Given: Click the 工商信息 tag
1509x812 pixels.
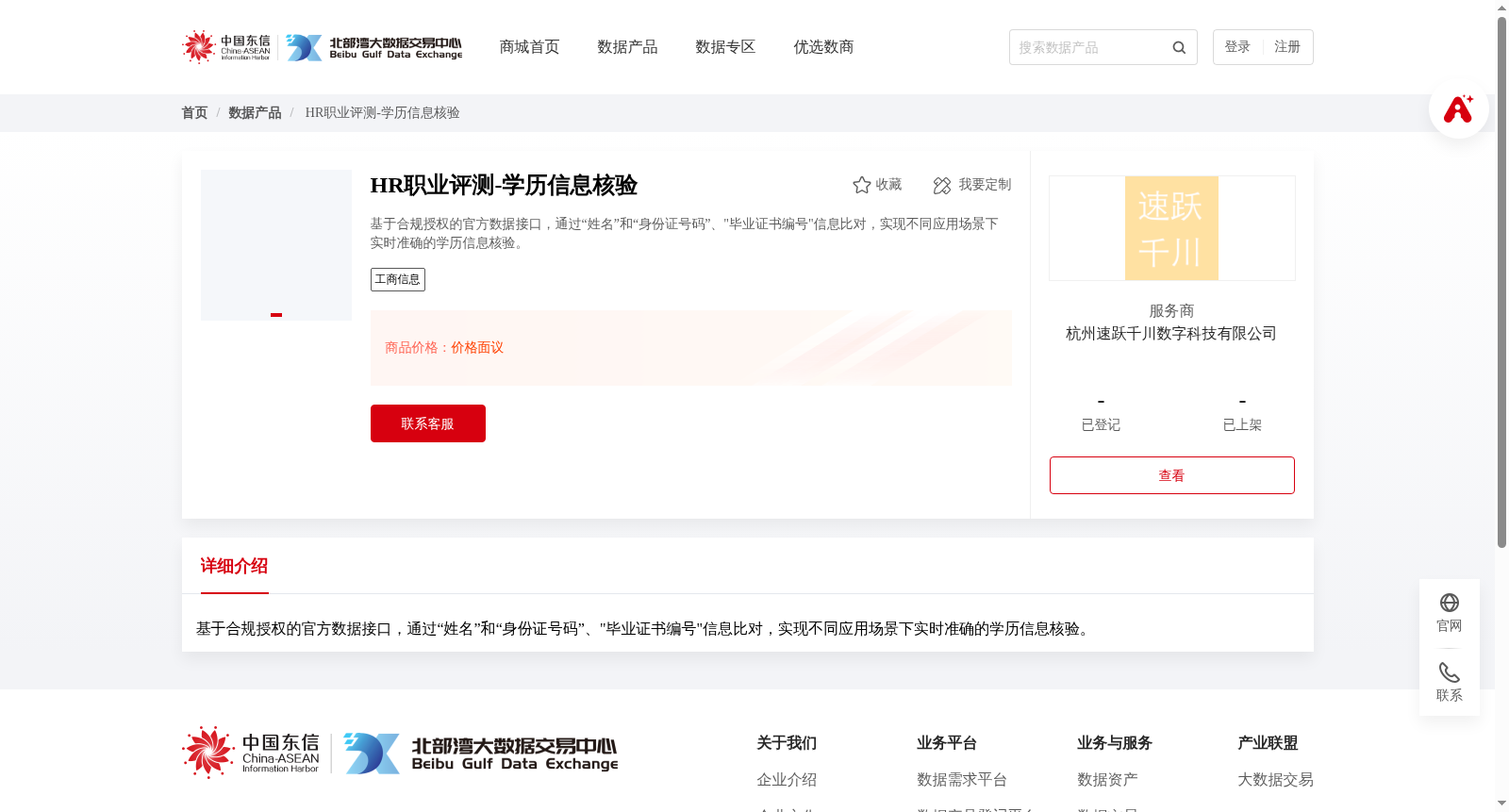Looking at the screenshot, I should pos(398,279).
